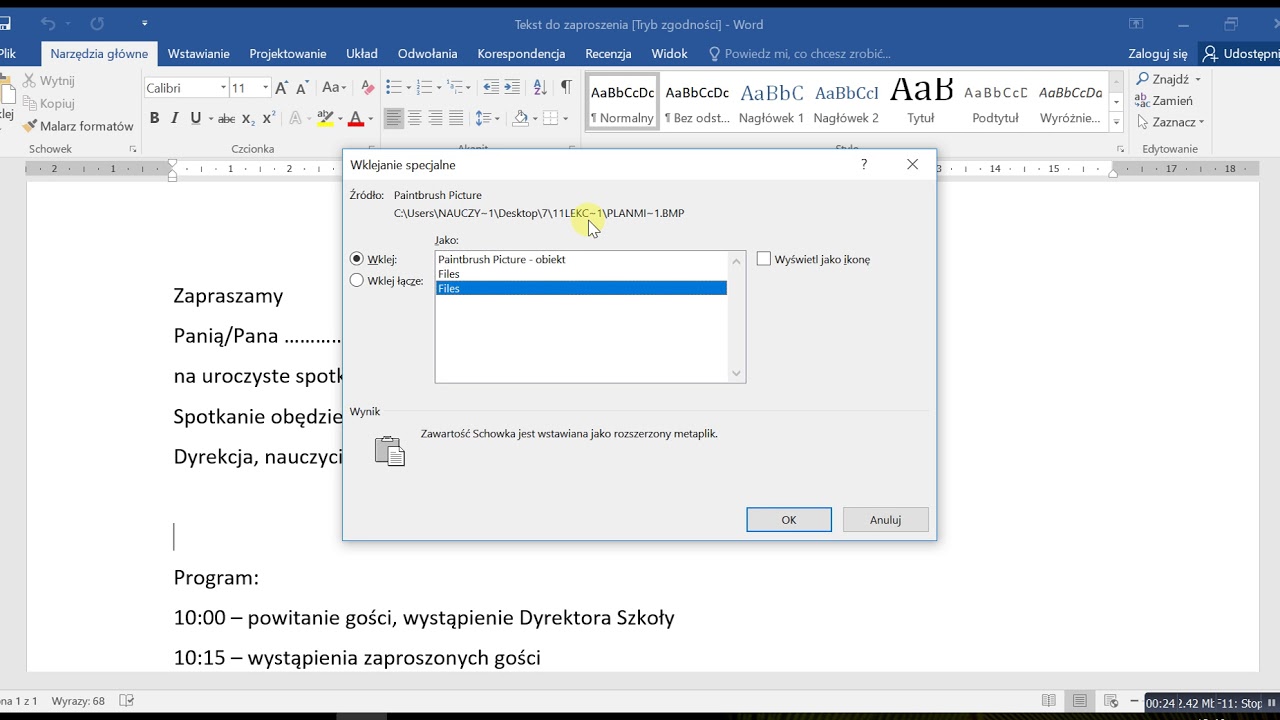This screenshot has height=720, width=1280.
Task: Switch to the Recenzja tab
Action: pyautogui.click(x=608, y=54)
